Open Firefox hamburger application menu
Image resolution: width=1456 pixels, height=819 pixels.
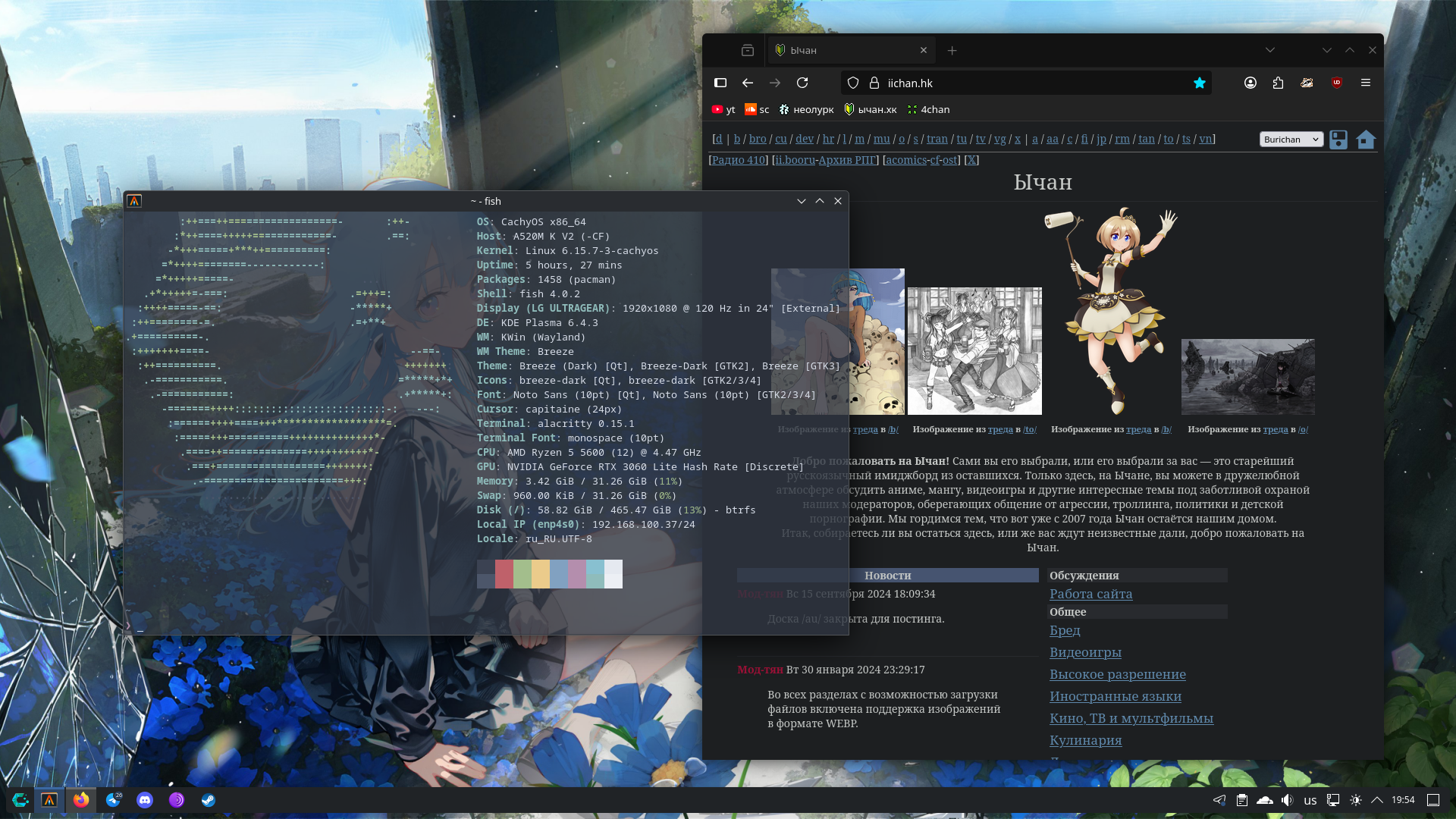pyautogui.click(x=1366, y=83)
